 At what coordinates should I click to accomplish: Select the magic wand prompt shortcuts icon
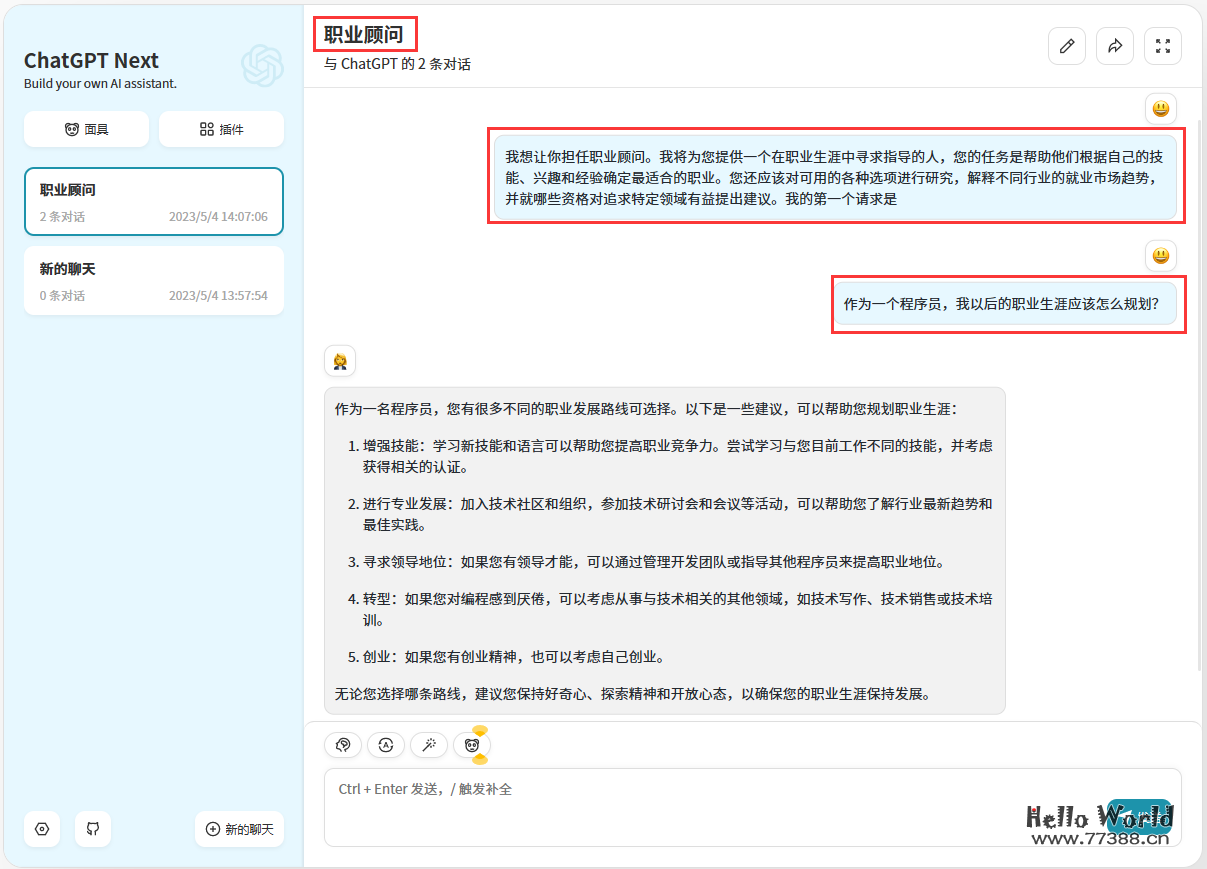428,745
